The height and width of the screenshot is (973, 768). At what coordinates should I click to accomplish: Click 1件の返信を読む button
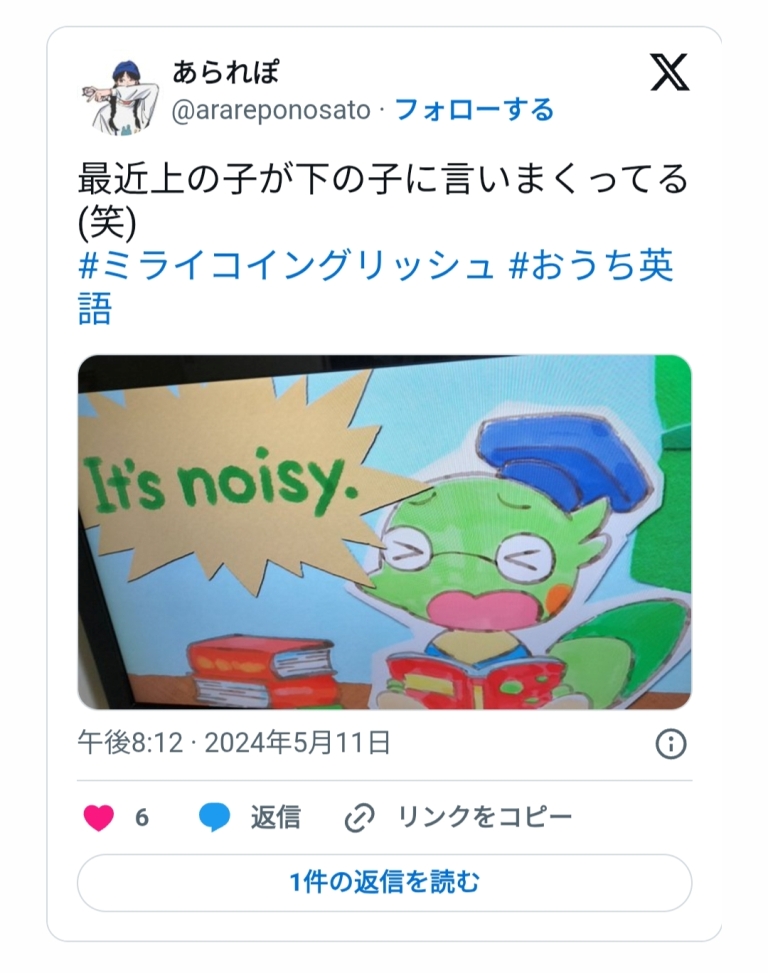click(384, 882)
